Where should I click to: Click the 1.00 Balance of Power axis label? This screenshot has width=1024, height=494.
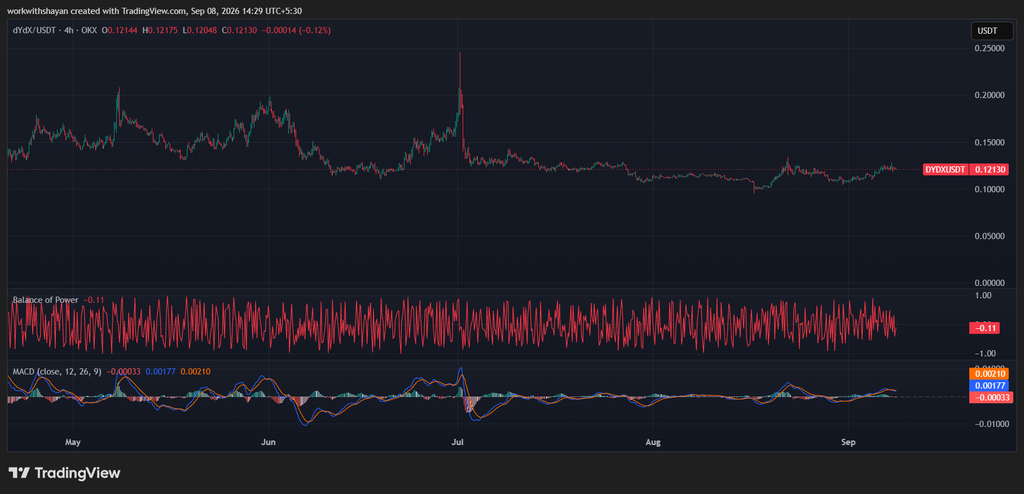(x=984, y=295)
